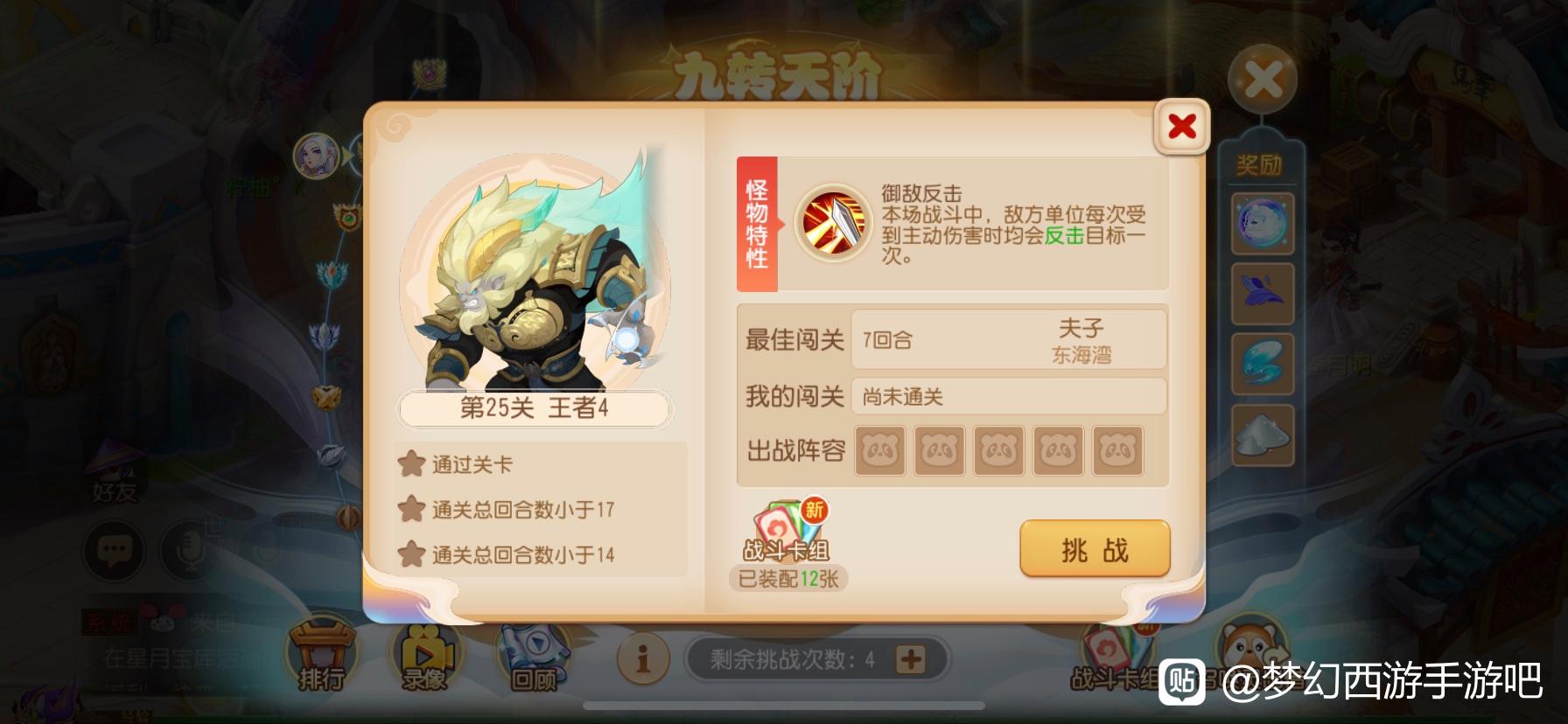View the first reward orb item
The image size is (1568, 724).
pyautogui.click(x=1263, y=224)
